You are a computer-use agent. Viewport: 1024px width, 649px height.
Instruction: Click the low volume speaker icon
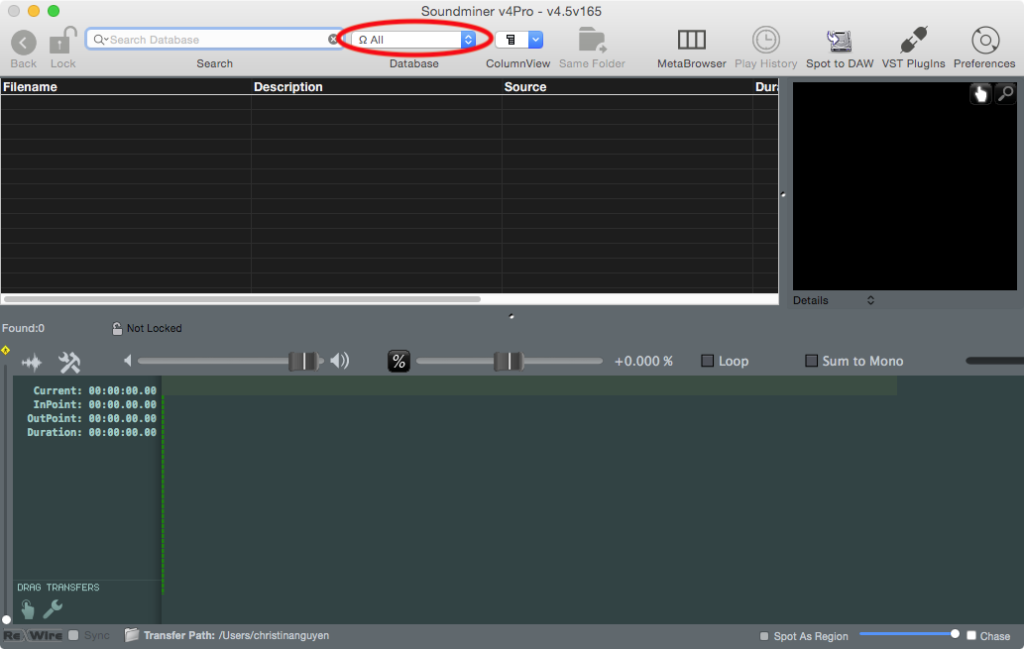tap(128, 360)
